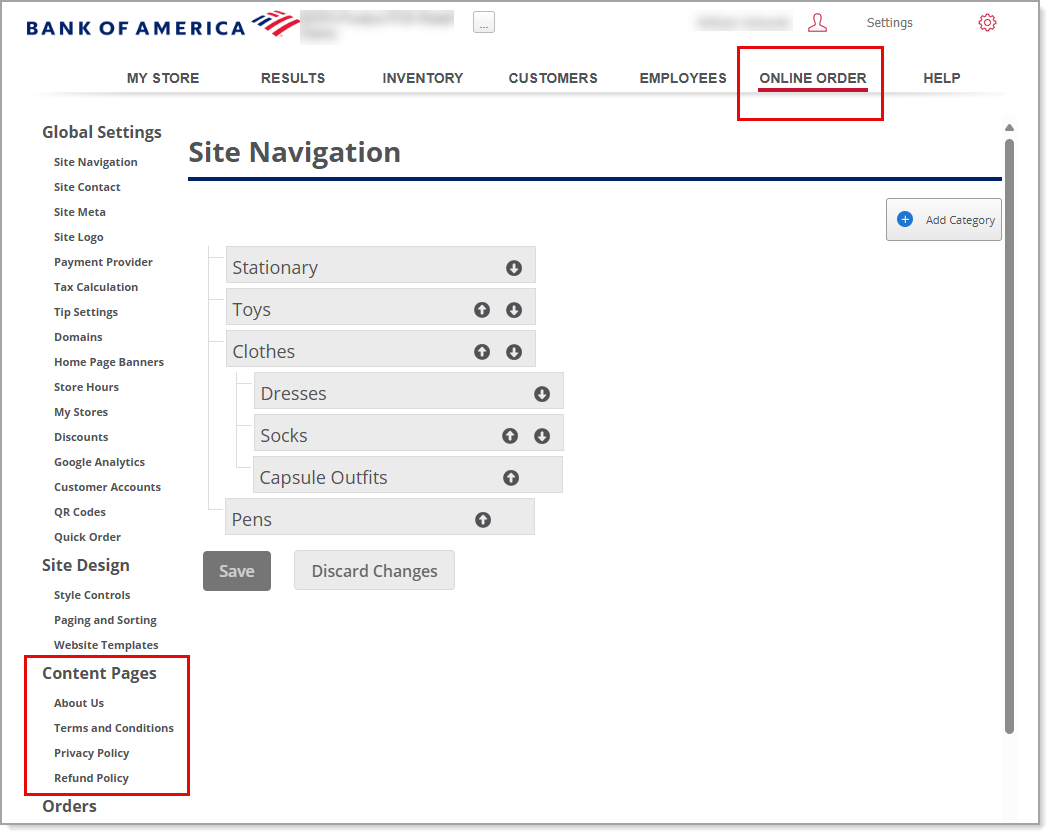This screenshot has height=837, width=1052.
Task: Move Stationary category down with arrow icon
Action: click(514, 268)
